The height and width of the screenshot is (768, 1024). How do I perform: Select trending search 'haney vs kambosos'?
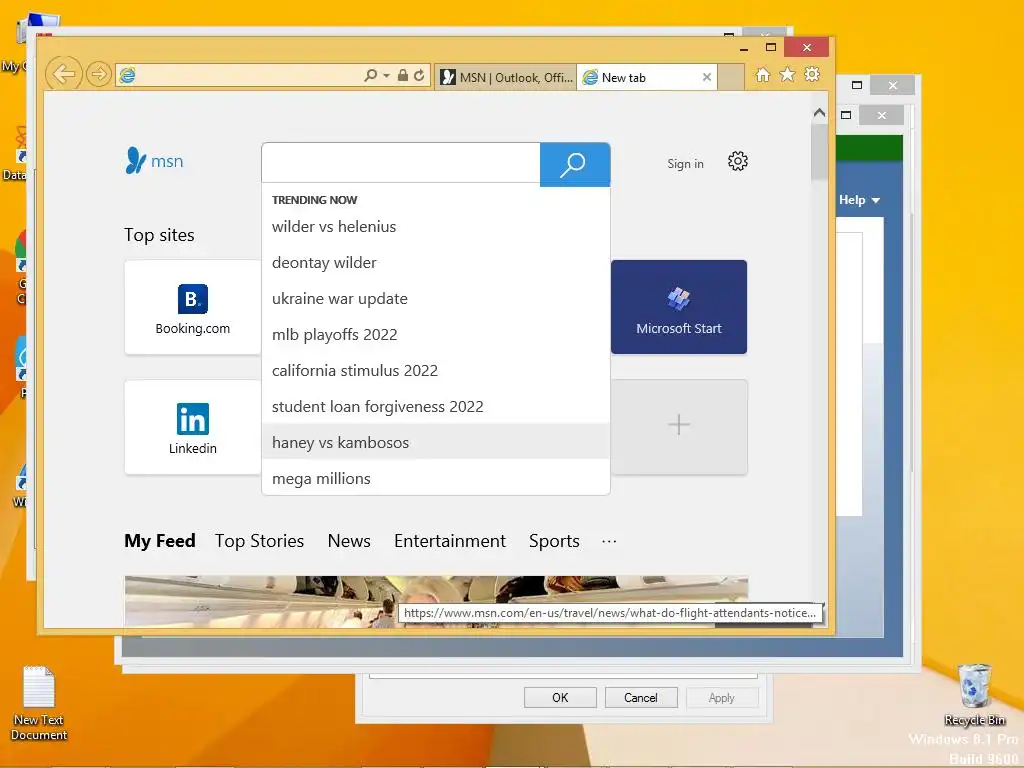tap(436, 442)
